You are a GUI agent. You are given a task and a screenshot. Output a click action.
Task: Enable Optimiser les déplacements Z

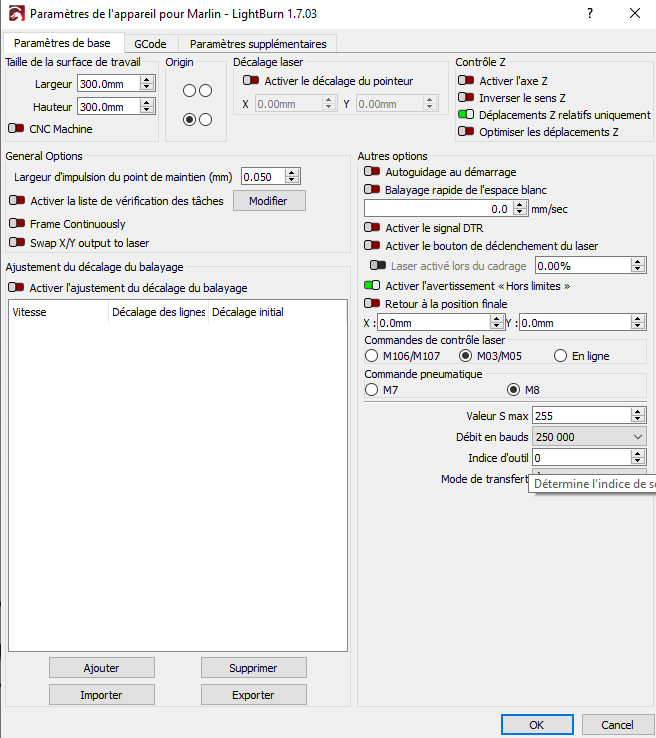coord(466,131)
